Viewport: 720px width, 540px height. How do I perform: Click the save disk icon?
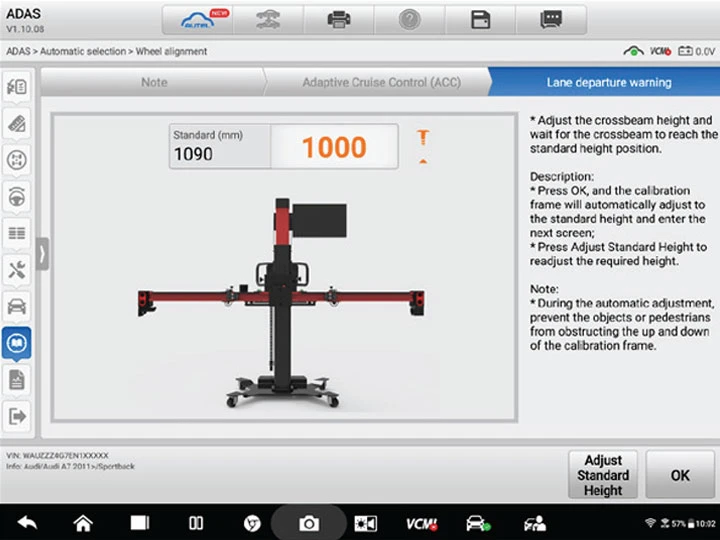(480, 19)
